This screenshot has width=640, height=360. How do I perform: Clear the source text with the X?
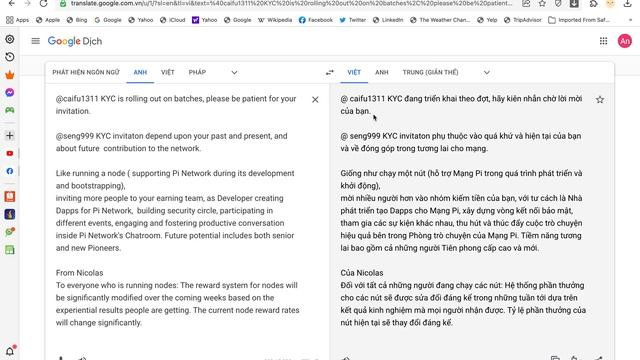315,100
